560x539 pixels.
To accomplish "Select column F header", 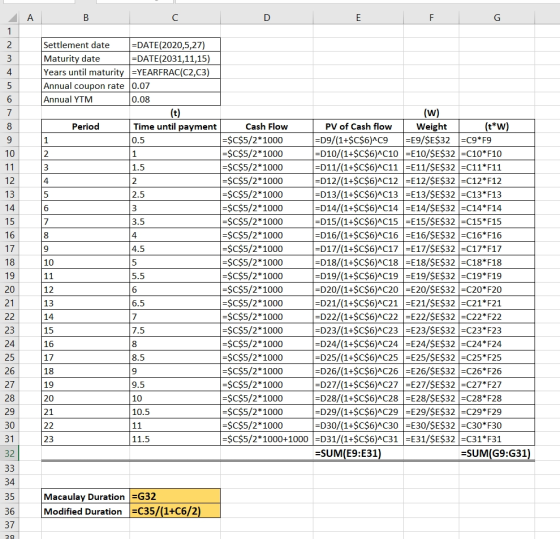I will click(431, 18).
